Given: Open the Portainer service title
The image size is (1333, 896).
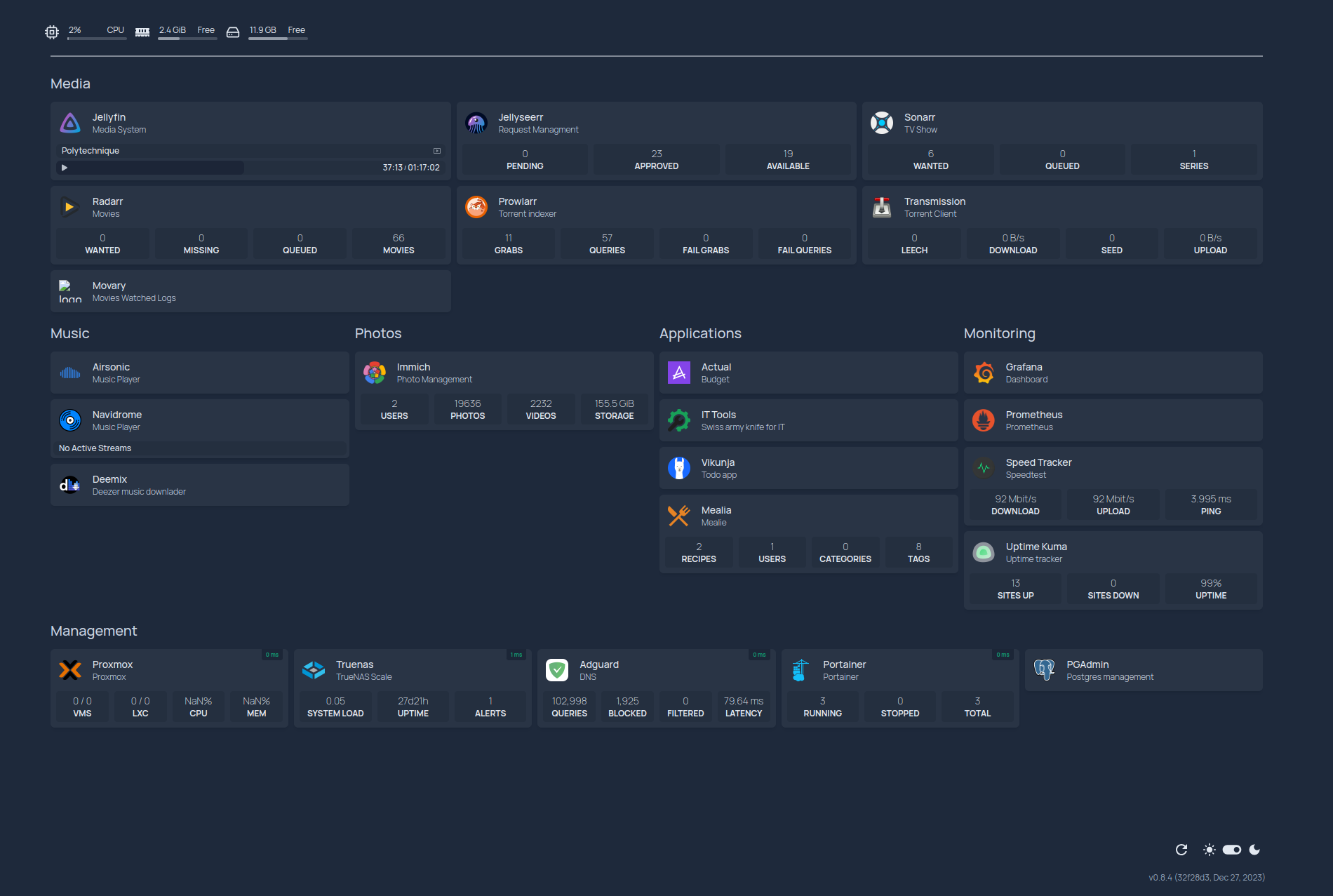Looking at the screenshot, I should (844, 664).
